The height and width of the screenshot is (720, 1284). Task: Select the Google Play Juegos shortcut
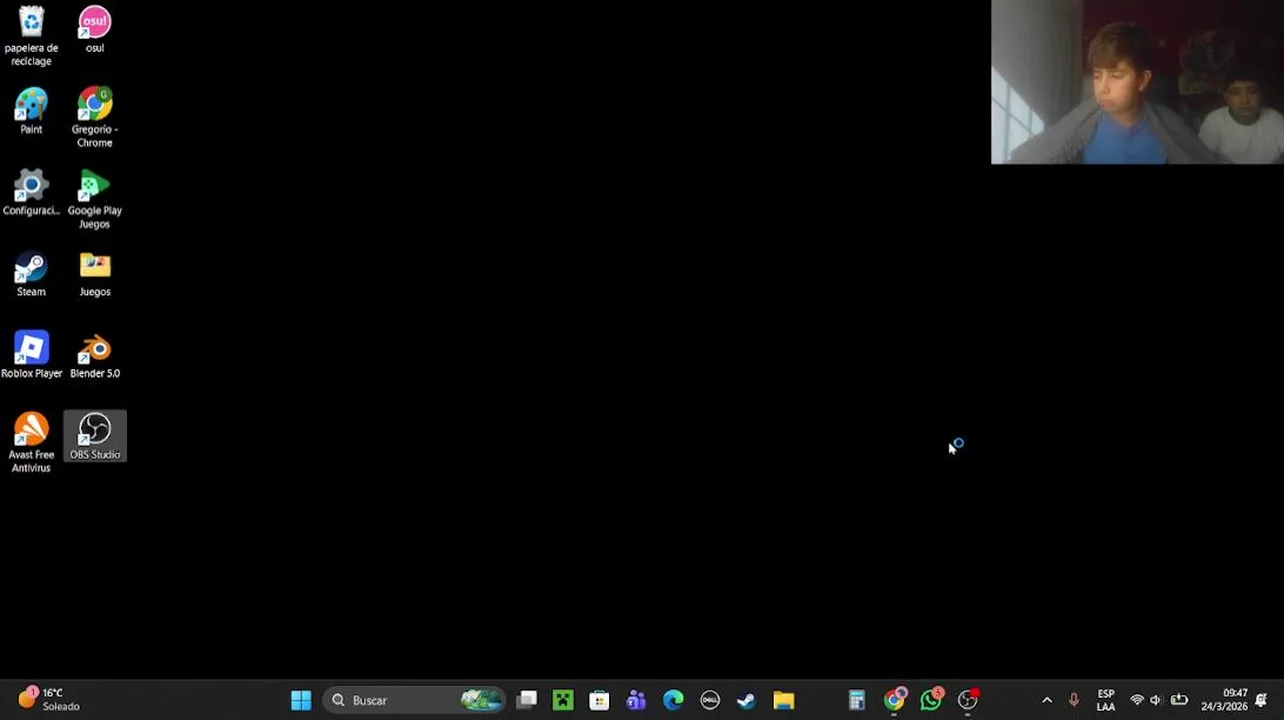pyautogui.click(x=95, y=199)
